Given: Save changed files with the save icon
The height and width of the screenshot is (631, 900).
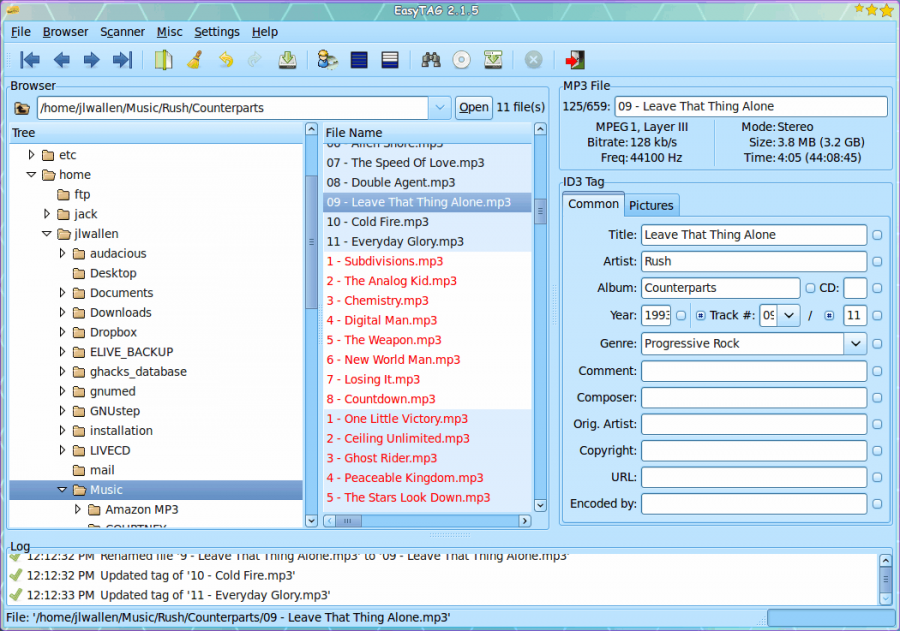Looking at the screenshot, I should (x=286, y=60).
